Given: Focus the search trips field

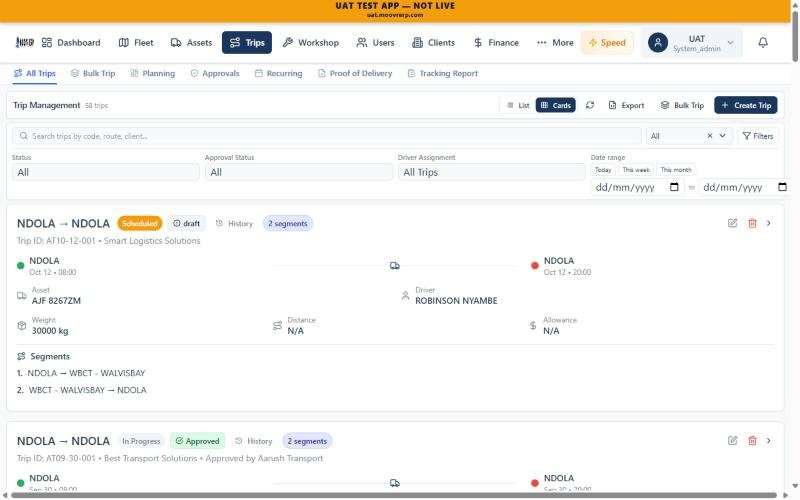Looking at the screenshot, I should pos(327,136).
